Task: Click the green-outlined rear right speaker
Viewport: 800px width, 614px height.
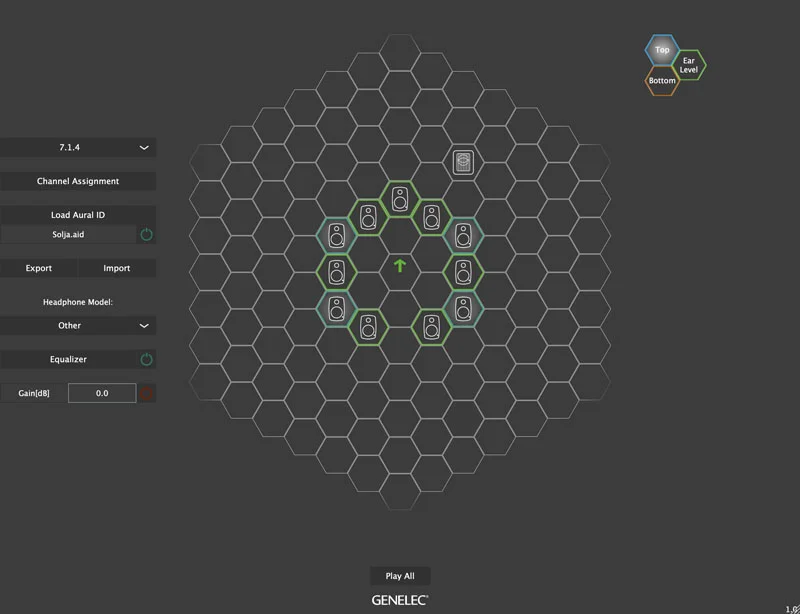Action: coord(432,327)
